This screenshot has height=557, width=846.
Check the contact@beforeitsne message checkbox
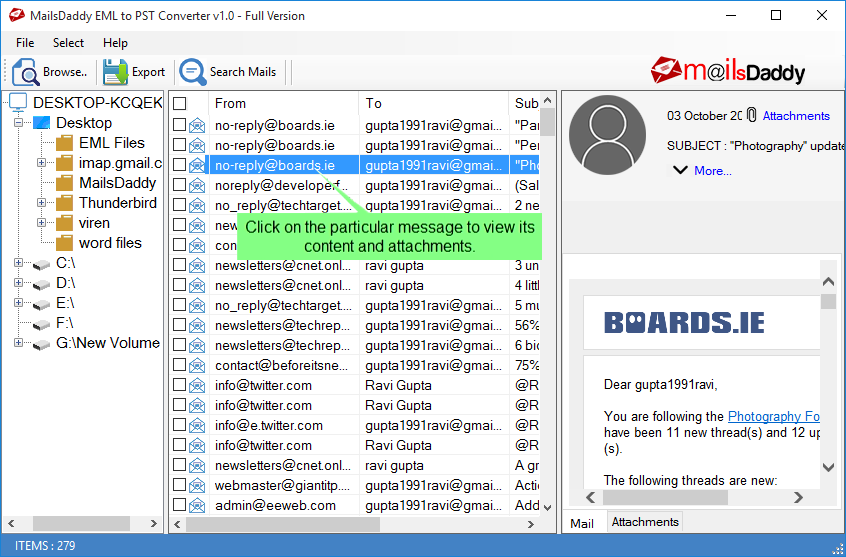tap(180, 365)
